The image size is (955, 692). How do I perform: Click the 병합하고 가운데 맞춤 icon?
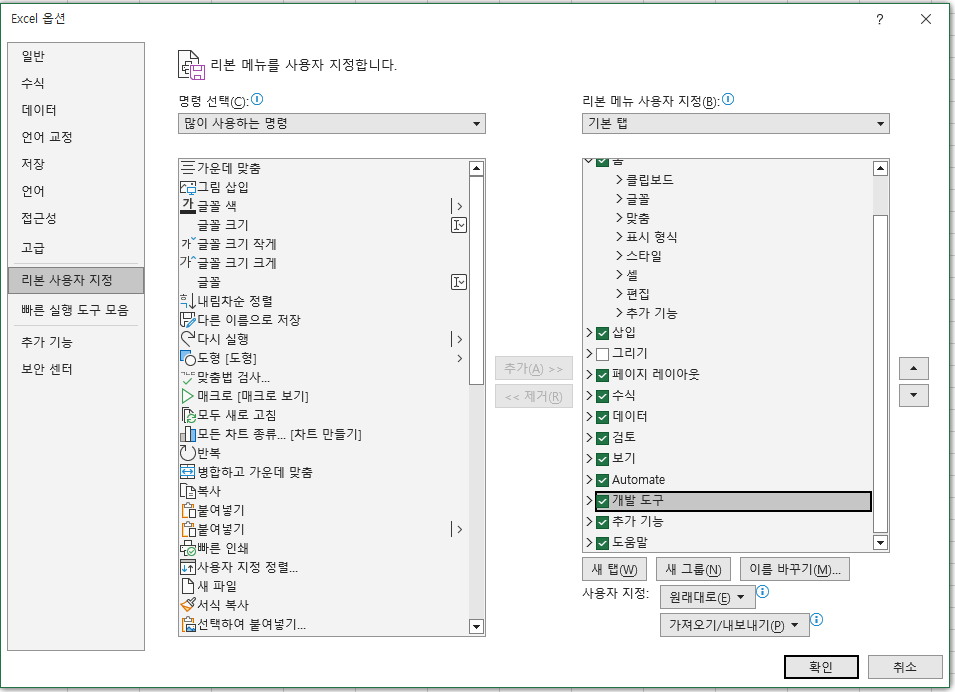pos(188,472)
